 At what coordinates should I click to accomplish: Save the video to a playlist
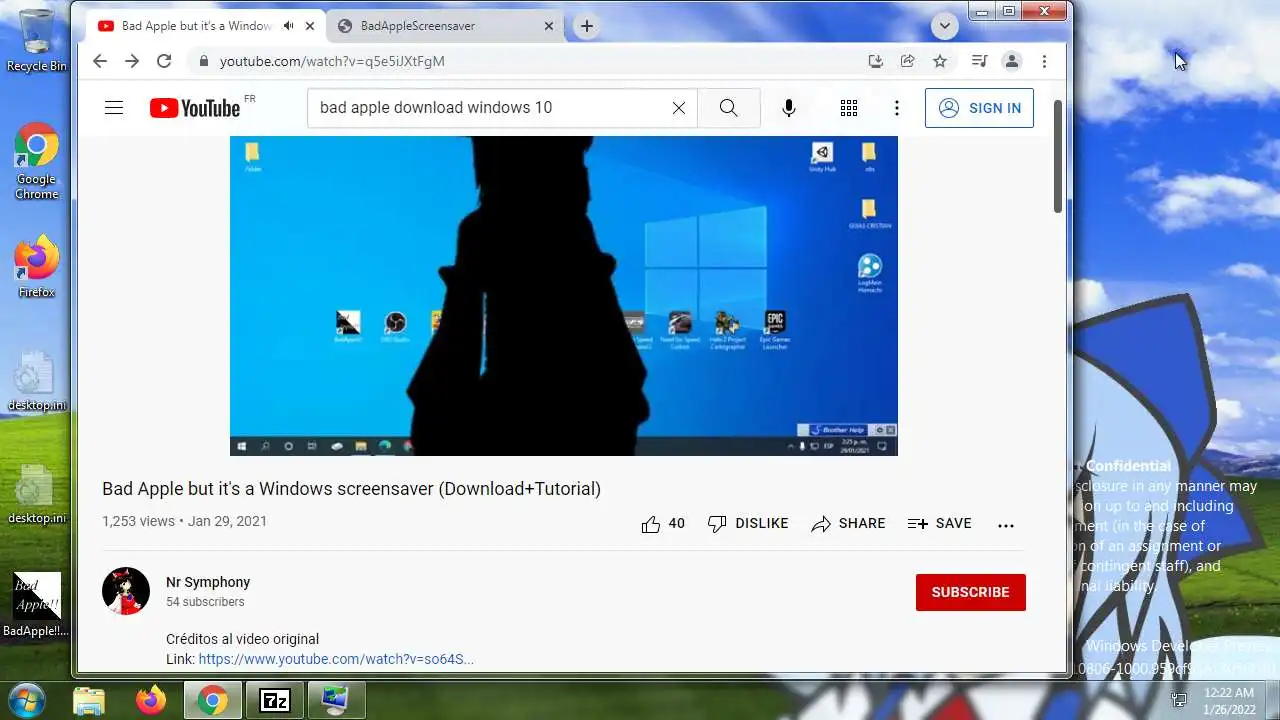(939, 524)
